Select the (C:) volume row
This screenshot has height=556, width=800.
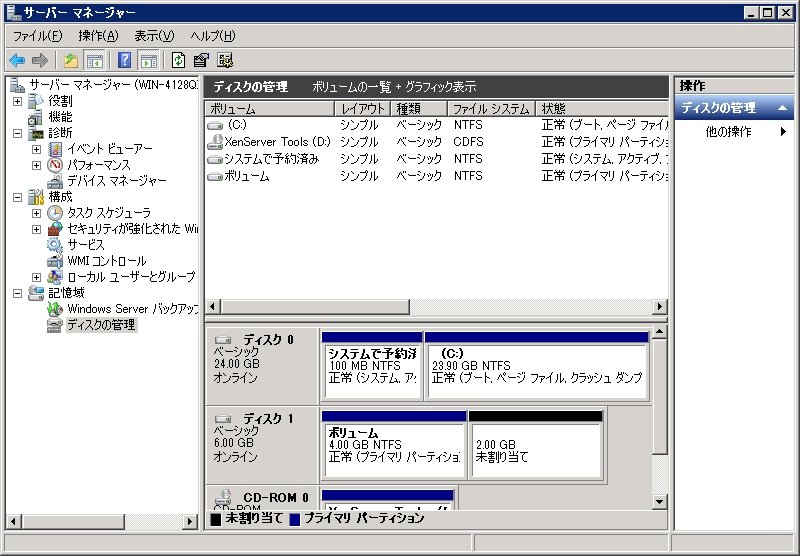coord(437,125)
